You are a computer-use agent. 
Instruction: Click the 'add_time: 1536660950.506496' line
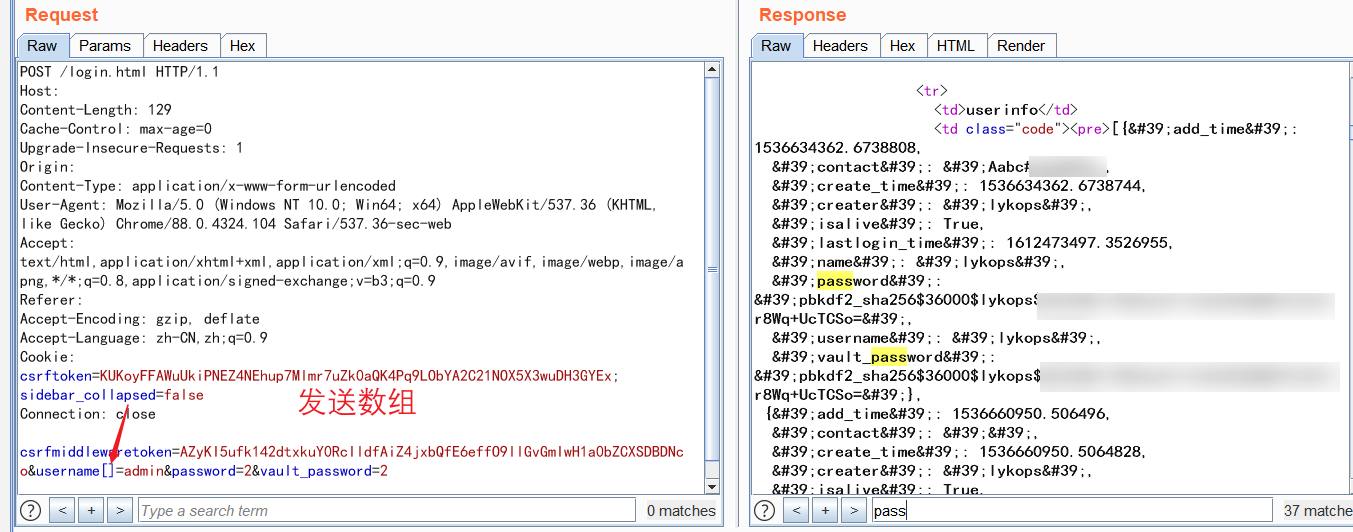tap(942, 414)
